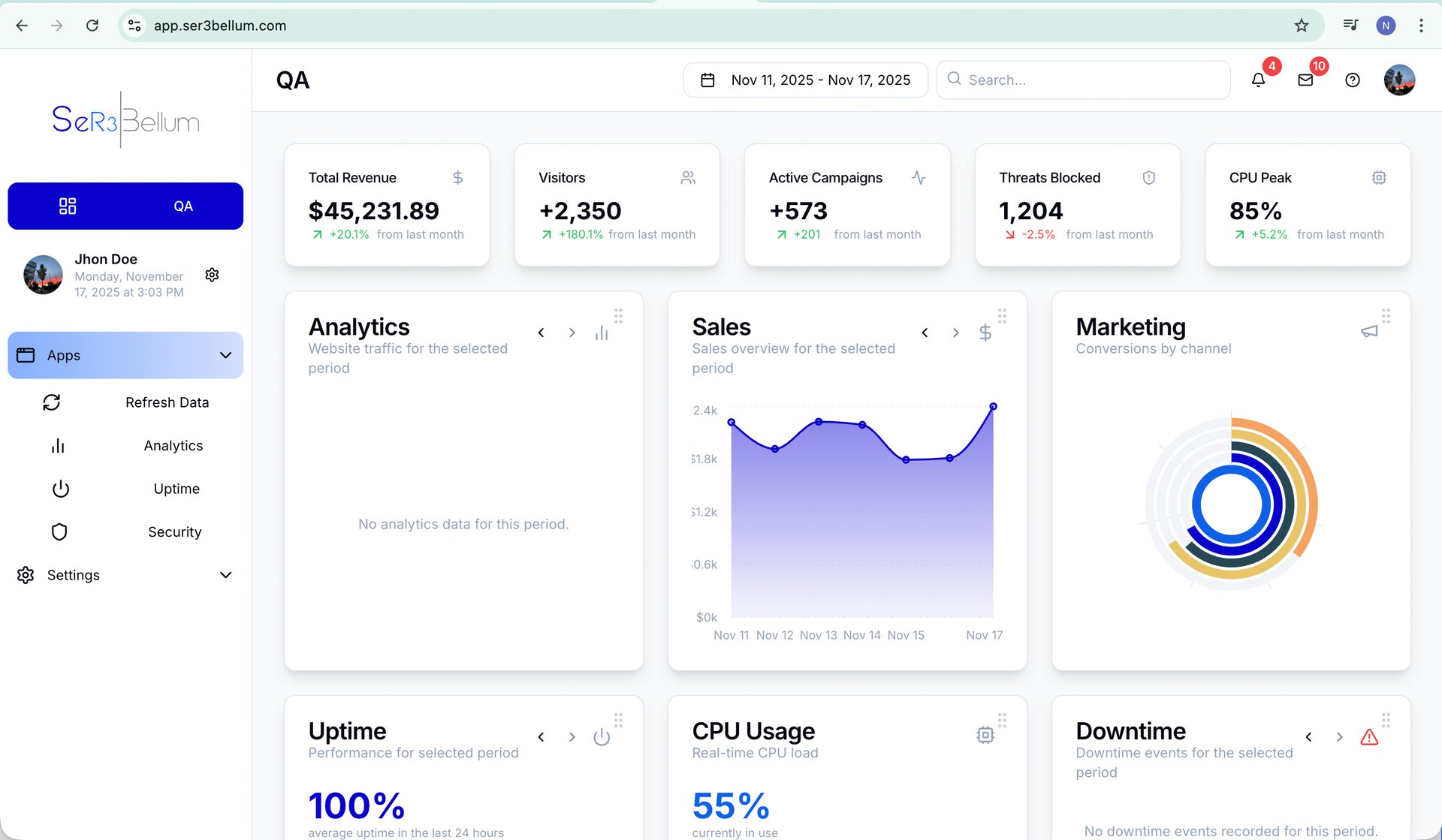Image resolution: width=1442 pixels, height=840 pixels.
Task: Click the Marketing megaphone icon
Action: 1369,331
